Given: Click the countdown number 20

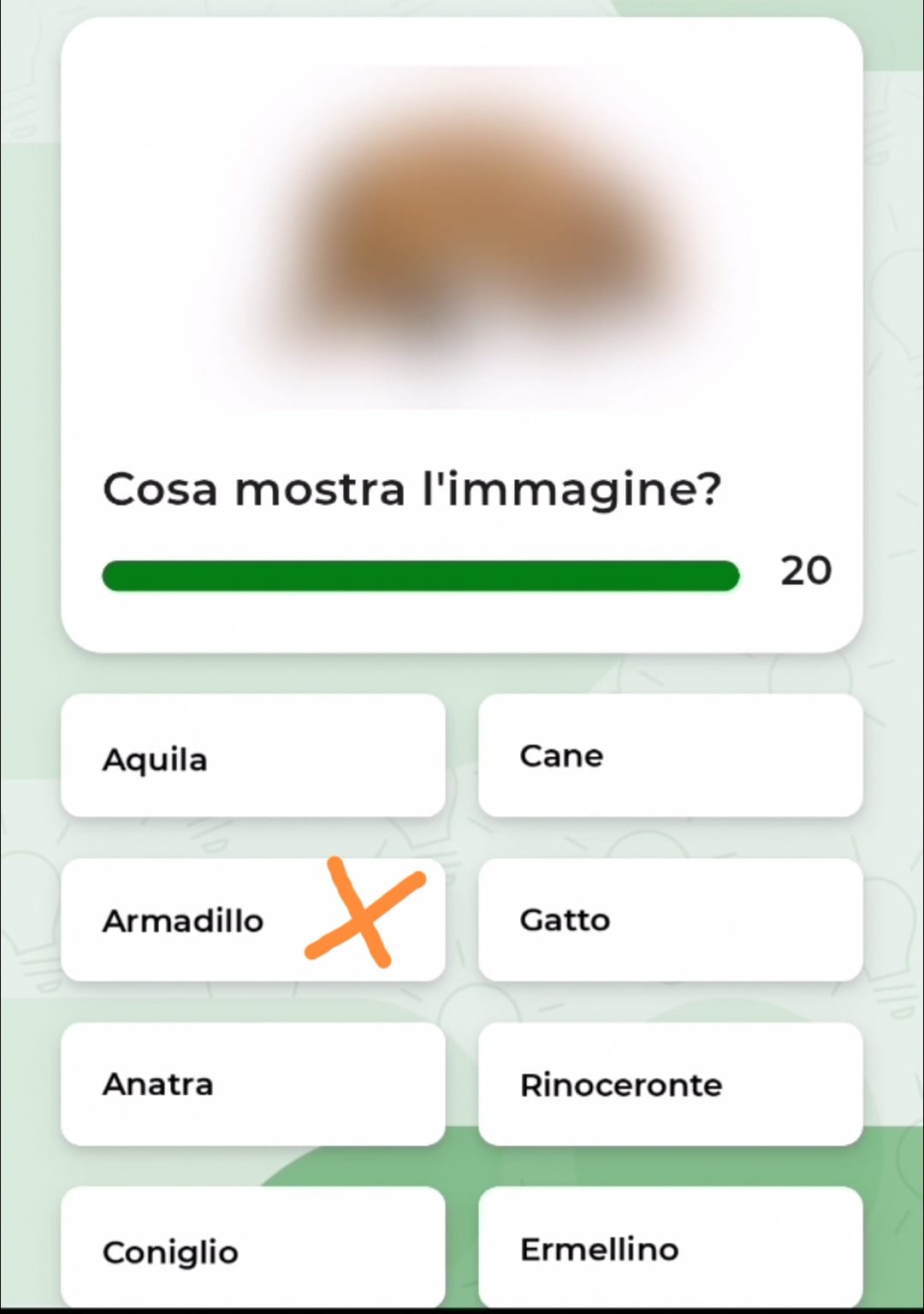Looking at the screenshot, I should pyautogui.click(x=806, y=571).
